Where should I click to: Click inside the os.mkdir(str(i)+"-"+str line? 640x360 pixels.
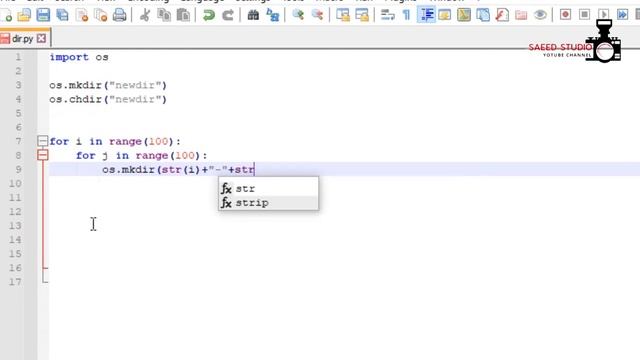[x=178, y=169]
